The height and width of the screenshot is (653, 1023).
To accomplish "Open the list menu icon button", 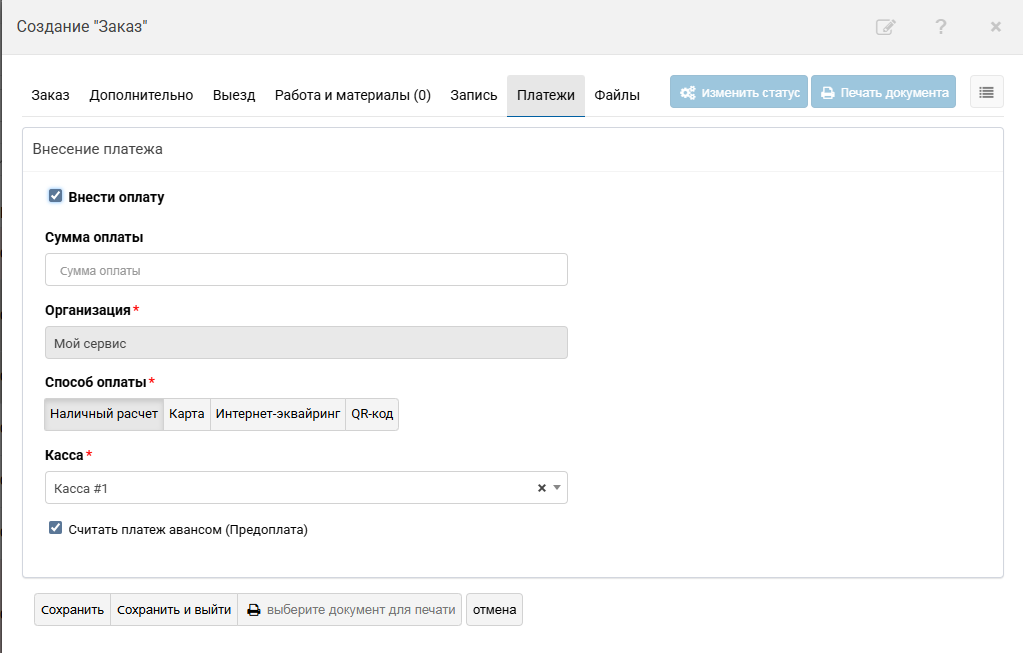I will coord(986,92).
